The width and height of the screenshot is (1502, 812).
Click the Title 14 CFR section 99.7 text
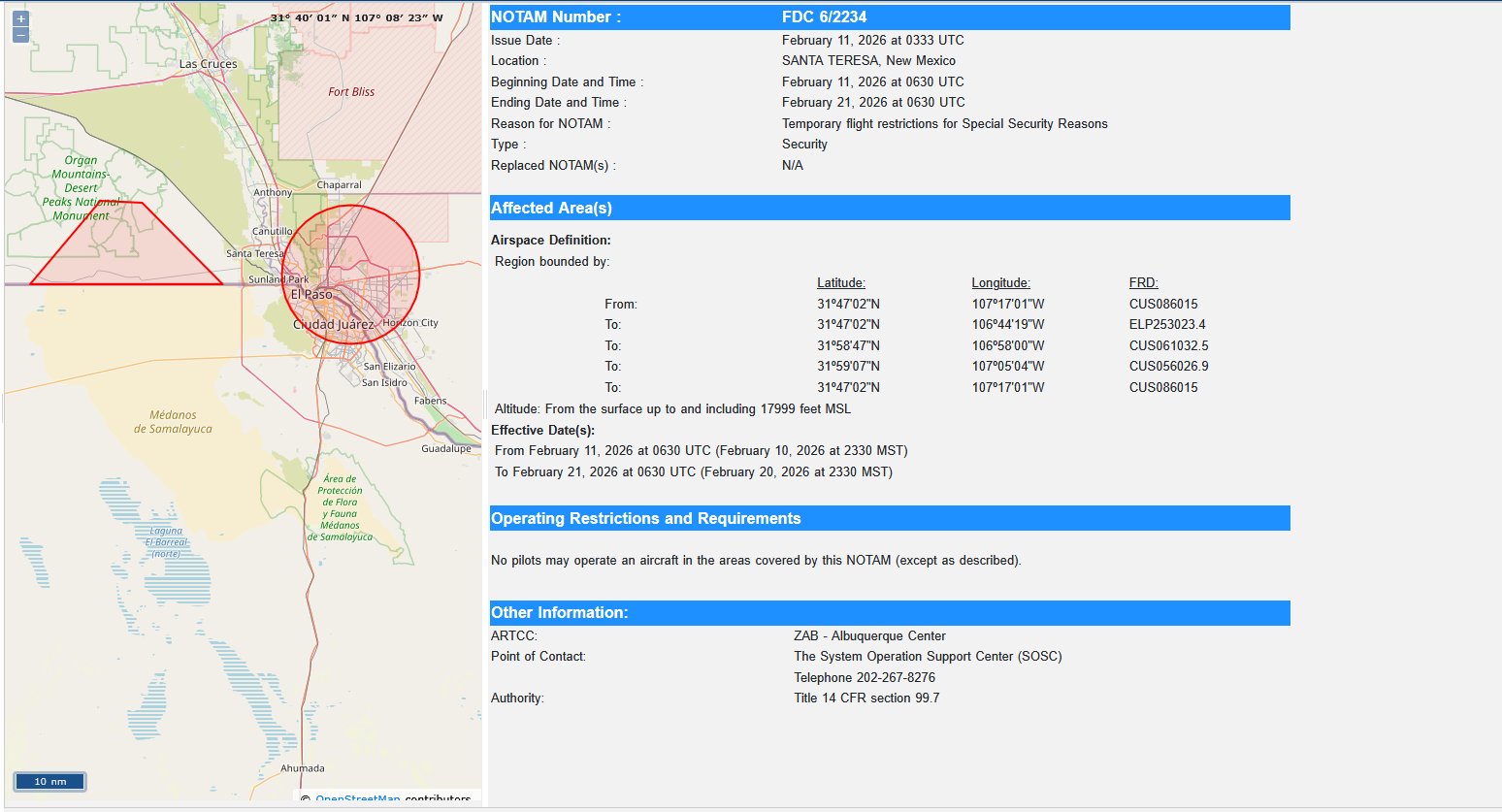pos(866,698)
